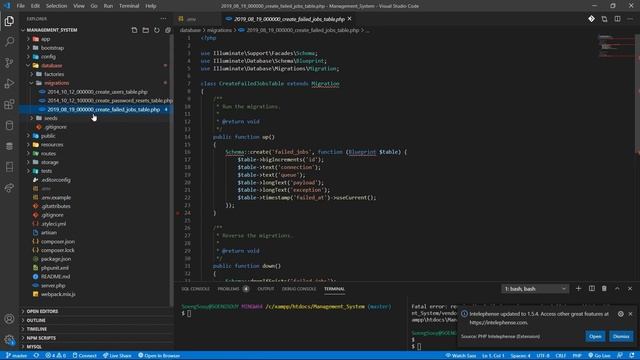Click Watch Sass in status bar
Screen dimensions: 640x360
(x=460, y=356)
